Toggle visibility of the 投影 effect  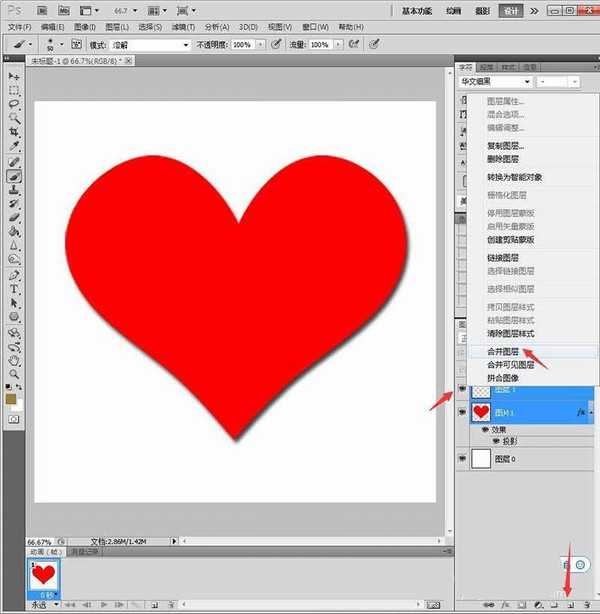[493, 440]
